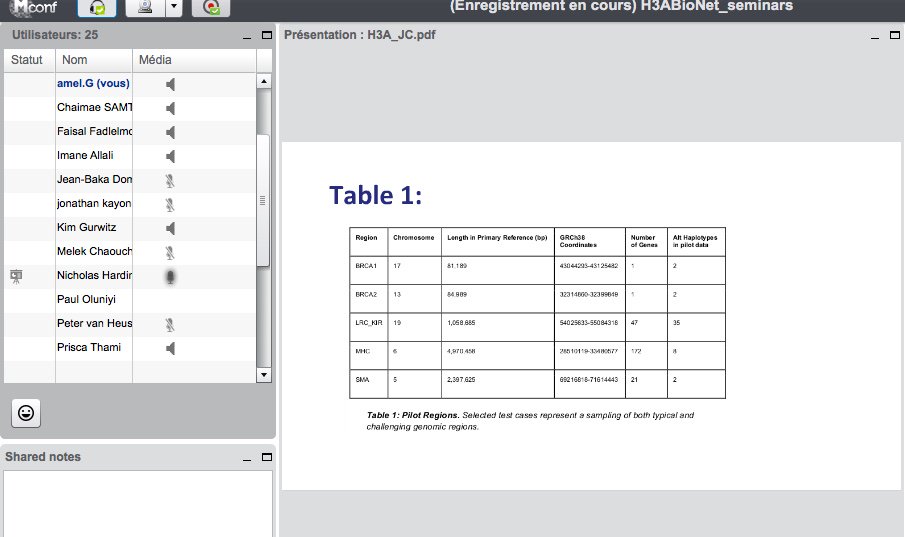This screenshot has height=537, width=905.
Task: Click speaker icon for Kim Gurwitz
Action: pyautogui.click(x=170, y=229)
